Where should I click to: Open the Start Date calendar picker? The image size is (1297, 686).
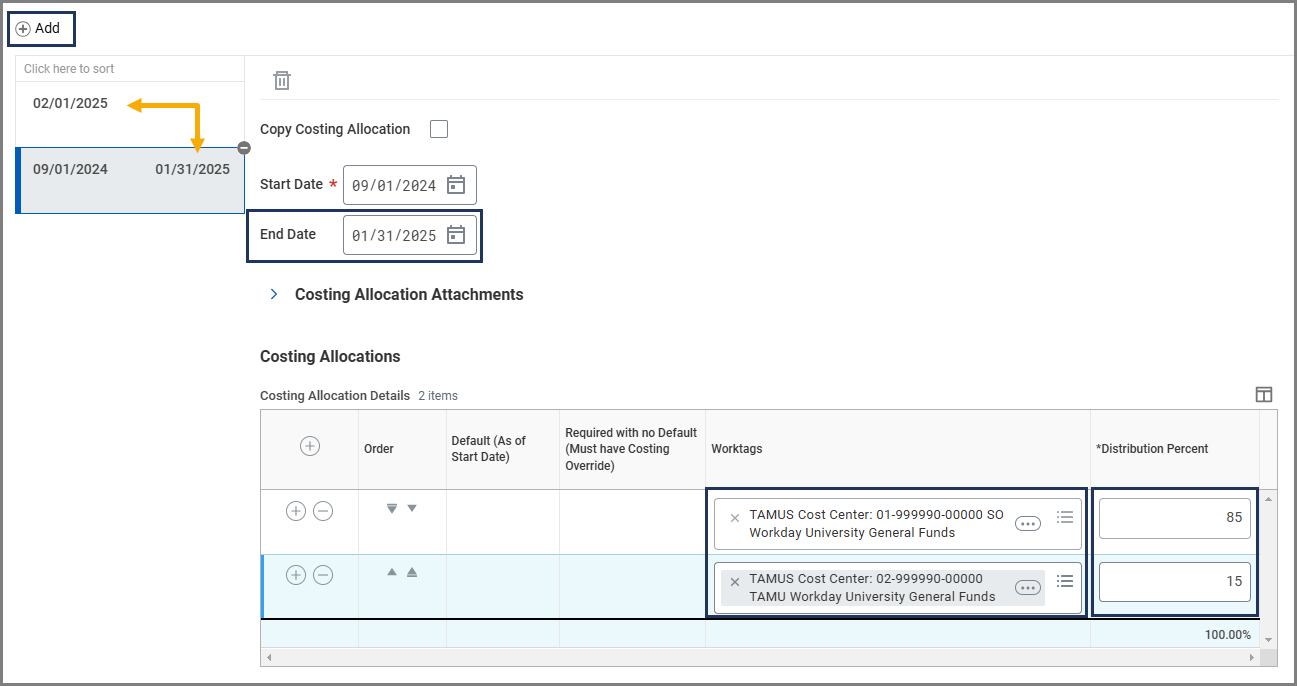coord(456,185)
